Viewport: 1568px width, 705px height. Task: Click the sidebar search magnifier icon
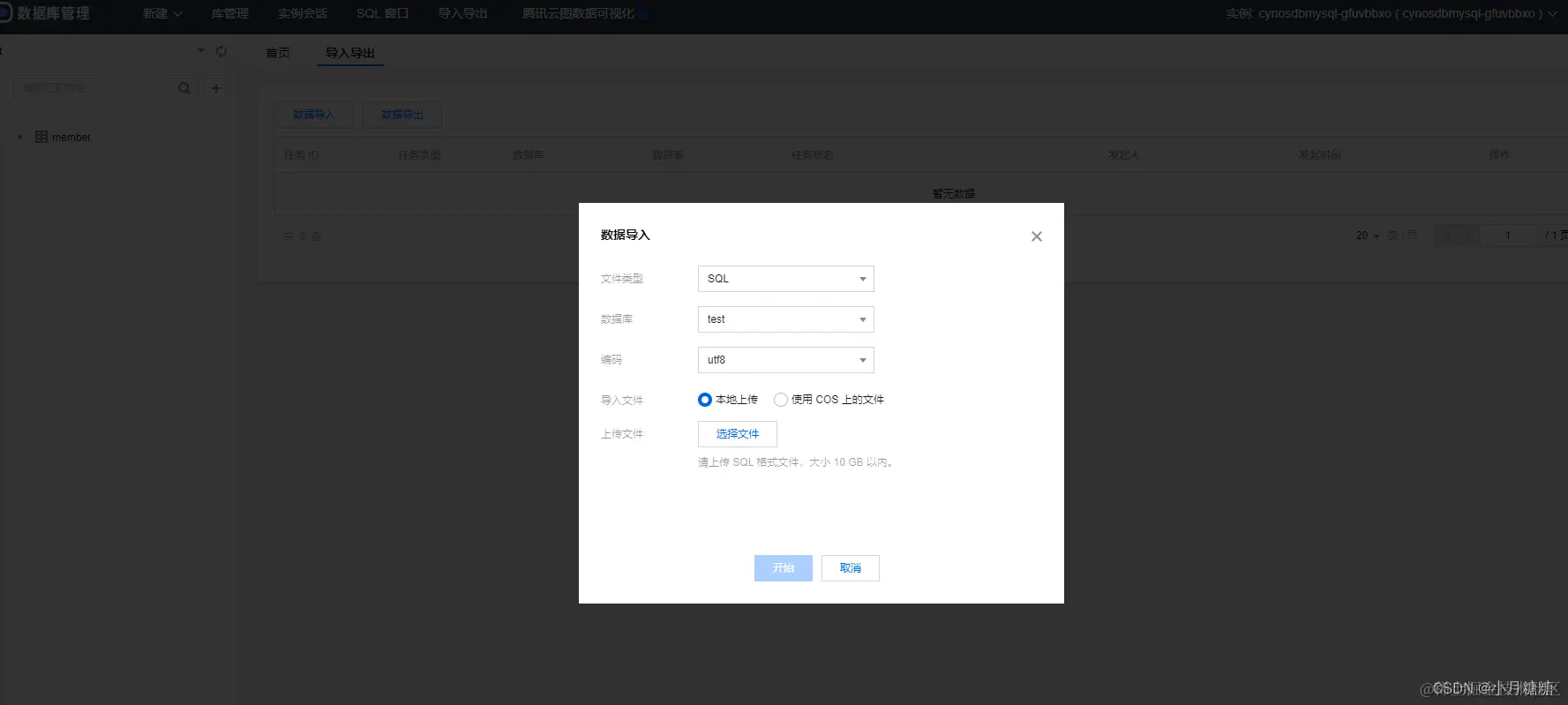[x=184, y=88]
